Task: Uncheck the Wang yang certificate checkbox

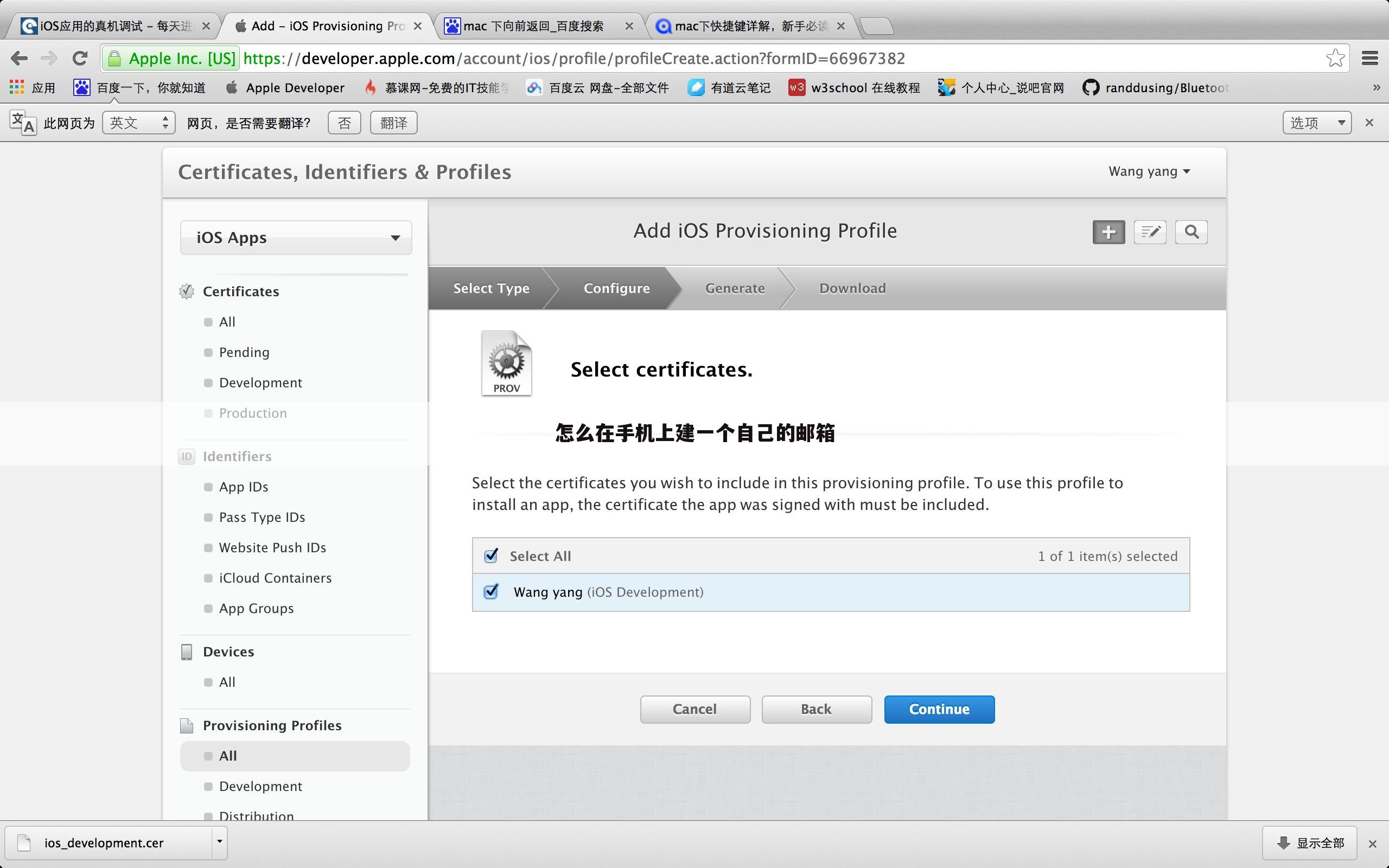Action: pyautogui.click(x=490, y=591)
